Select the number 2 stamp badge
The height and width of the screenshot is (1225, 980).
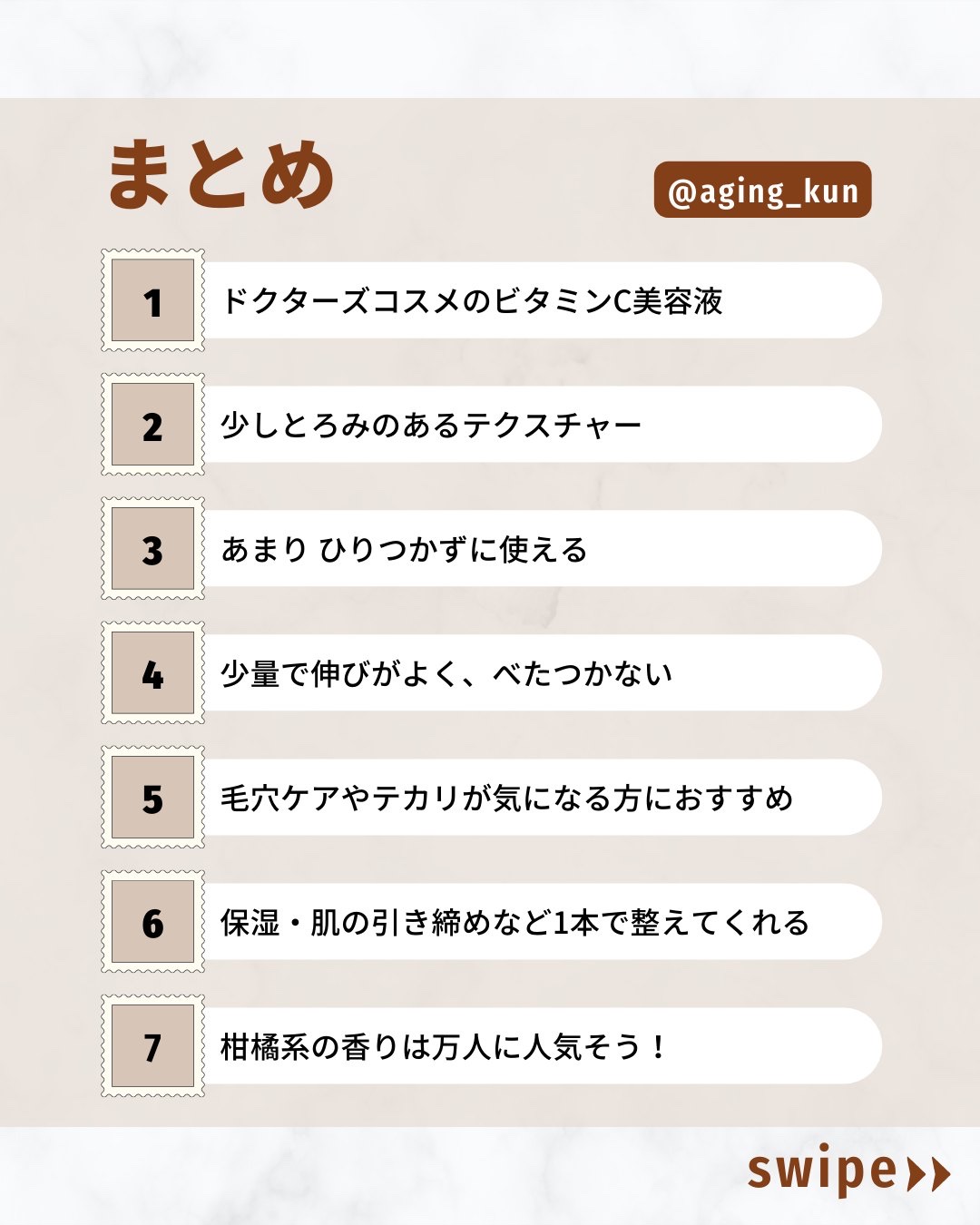point(152,425)
